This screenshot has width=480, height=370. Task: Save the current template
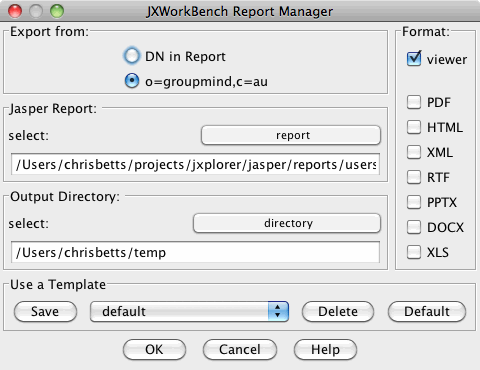tap(45, 311)
